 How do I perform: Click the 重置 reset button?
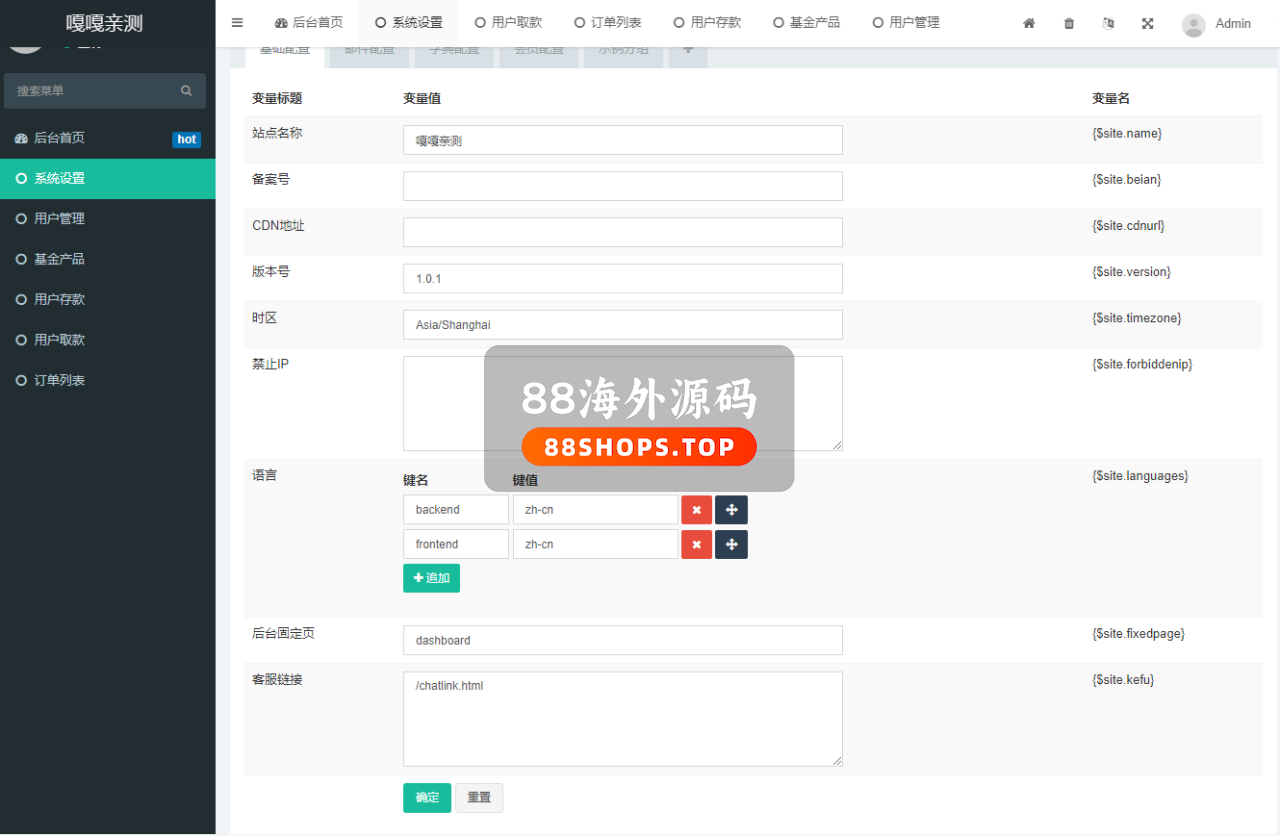pyautogui.click(x=479, y=798)
